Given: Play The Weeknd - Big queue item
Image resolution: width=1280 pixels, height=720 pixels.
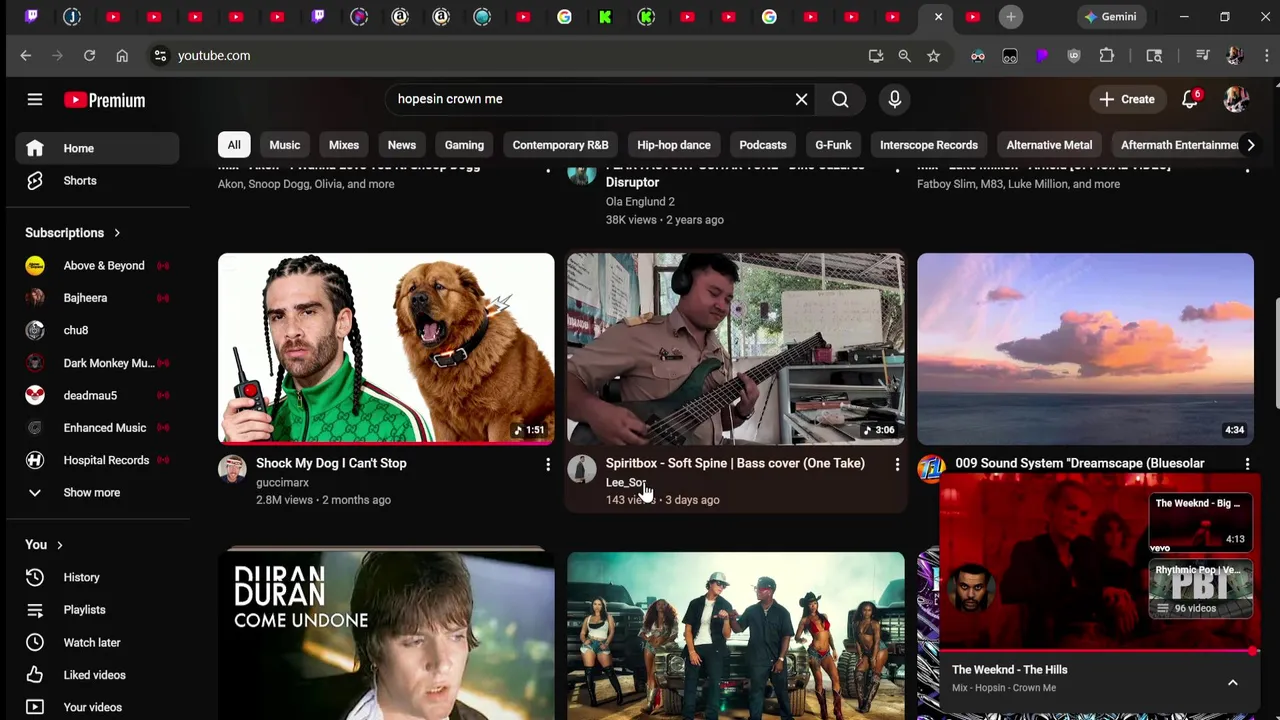Looking at the screenshot, I should [x=1200, y=521].
